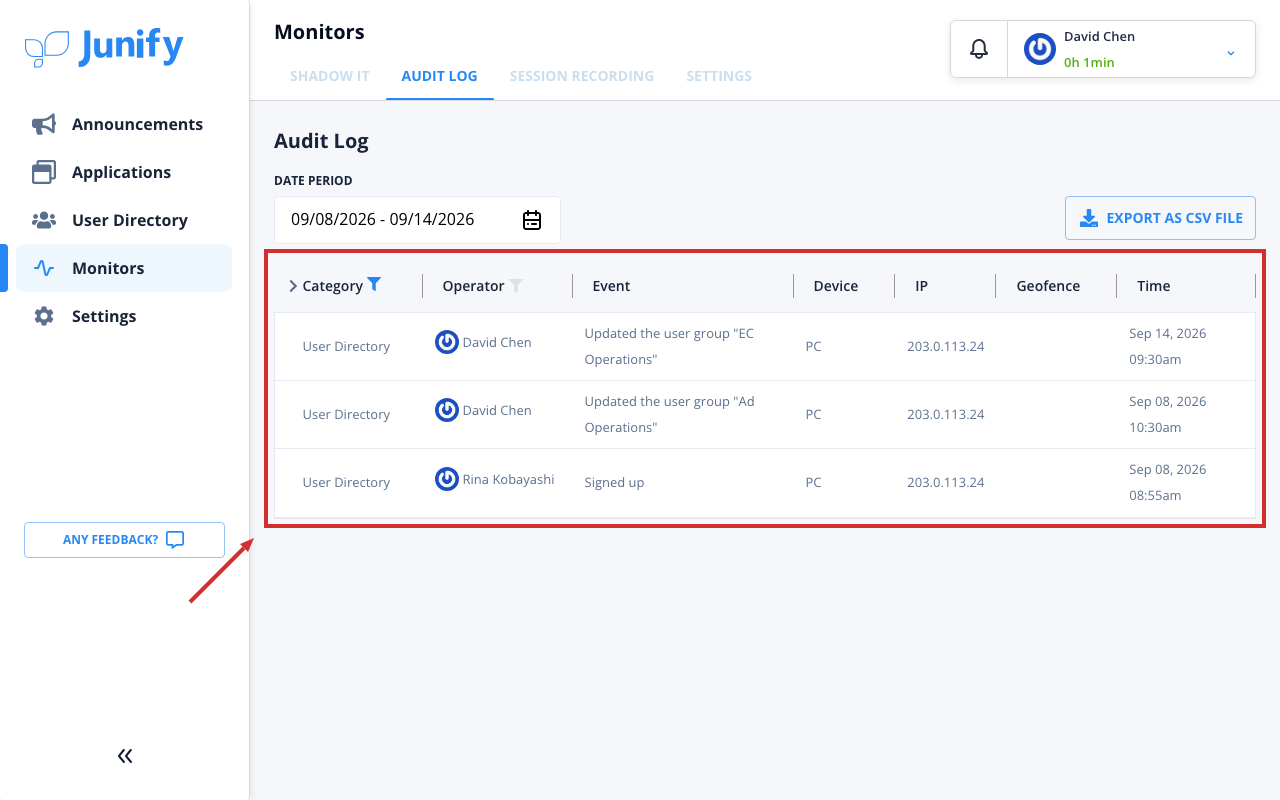The width and height of the screenshot is (1280, 800).
Task: Click the Any Feedback button
Action: coord(124,540)
